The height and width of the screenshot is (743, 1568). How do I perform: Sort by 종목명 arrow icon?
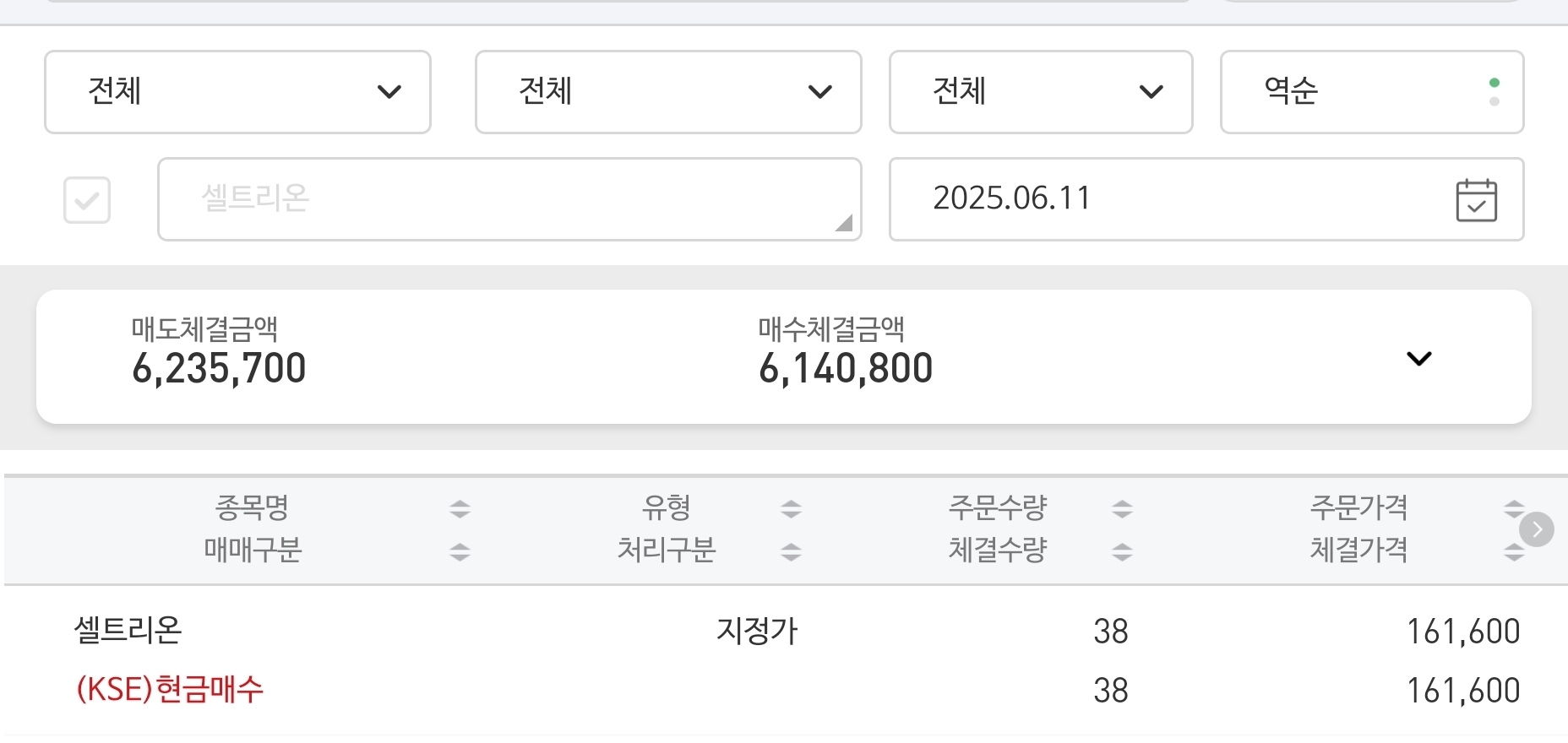coord(460,508)
